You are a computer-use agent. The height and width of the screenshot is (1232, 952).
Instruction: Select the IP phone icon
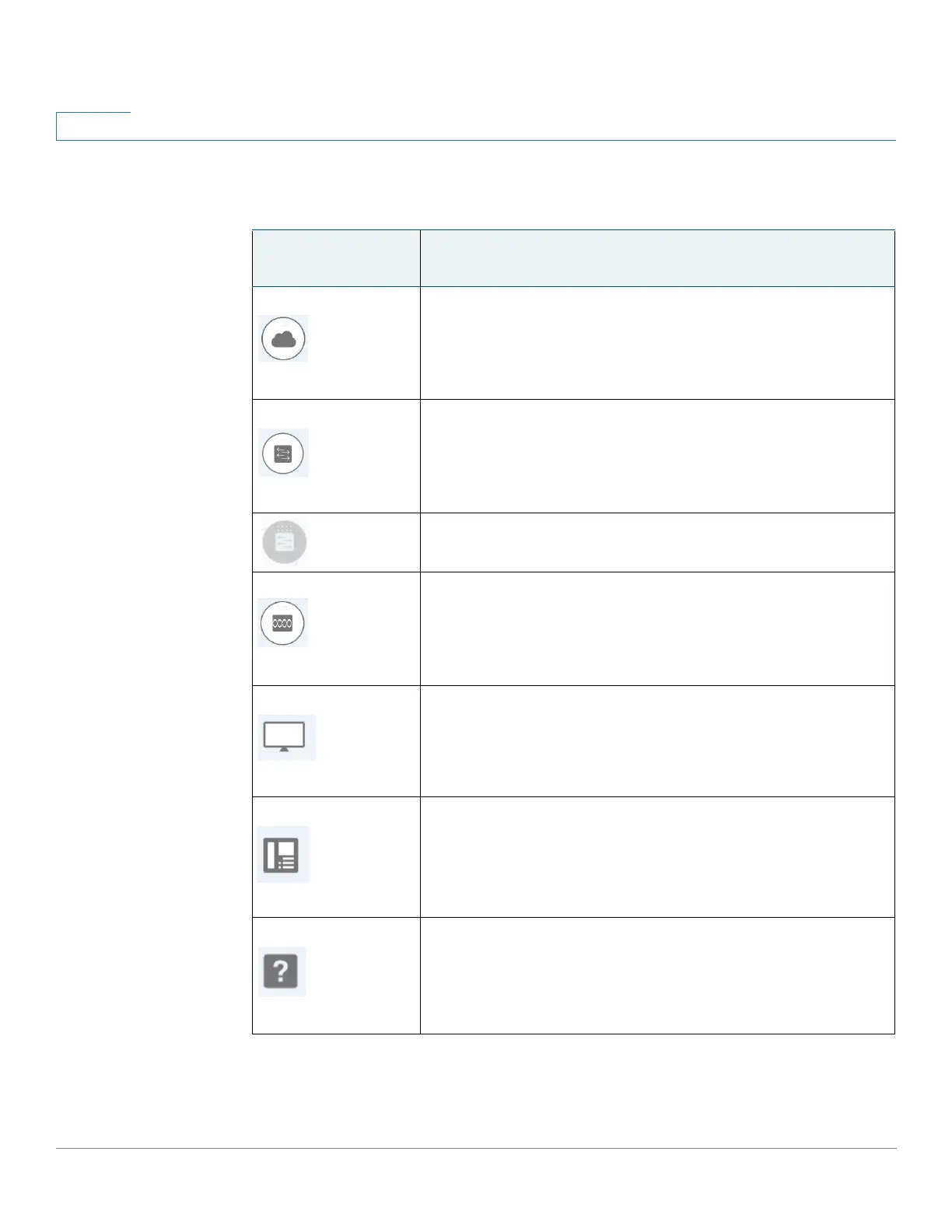click(282, 854)
